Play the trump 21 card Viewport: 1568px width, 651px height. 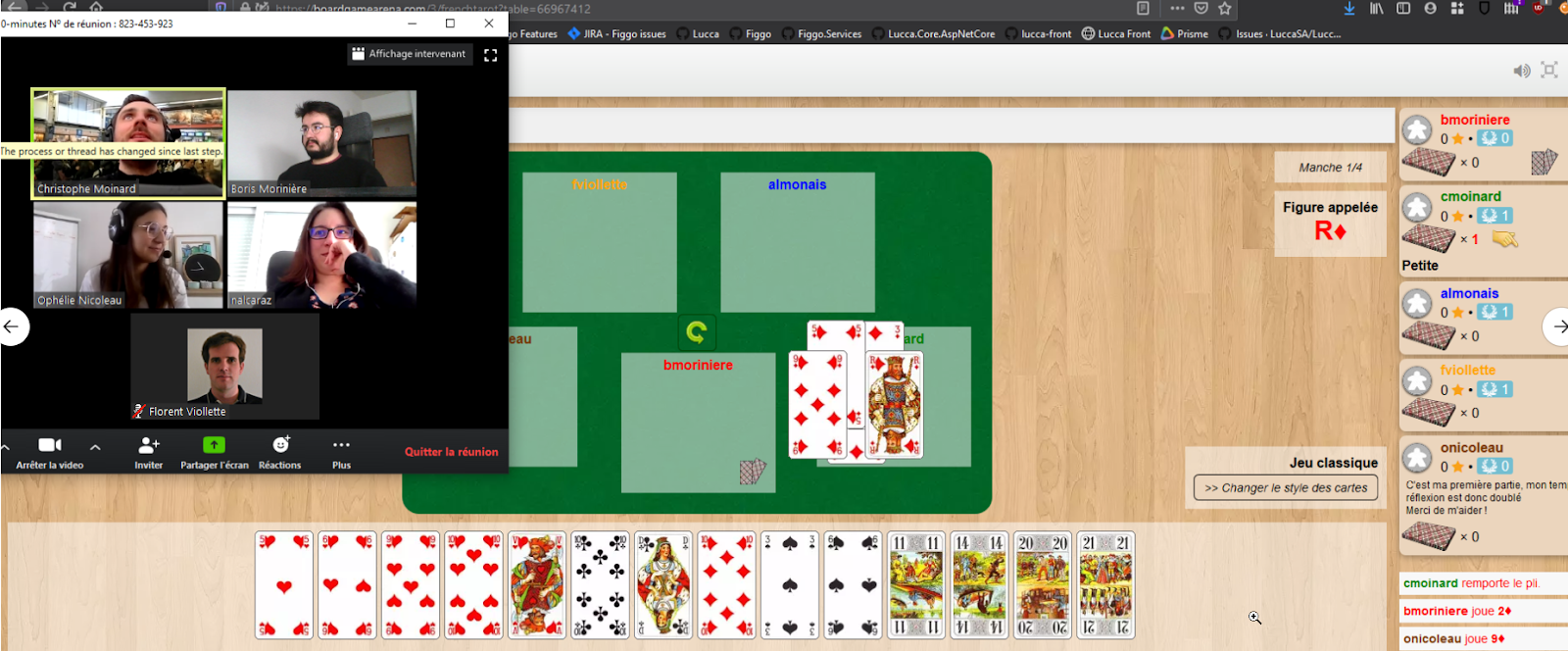point(1105,585)
